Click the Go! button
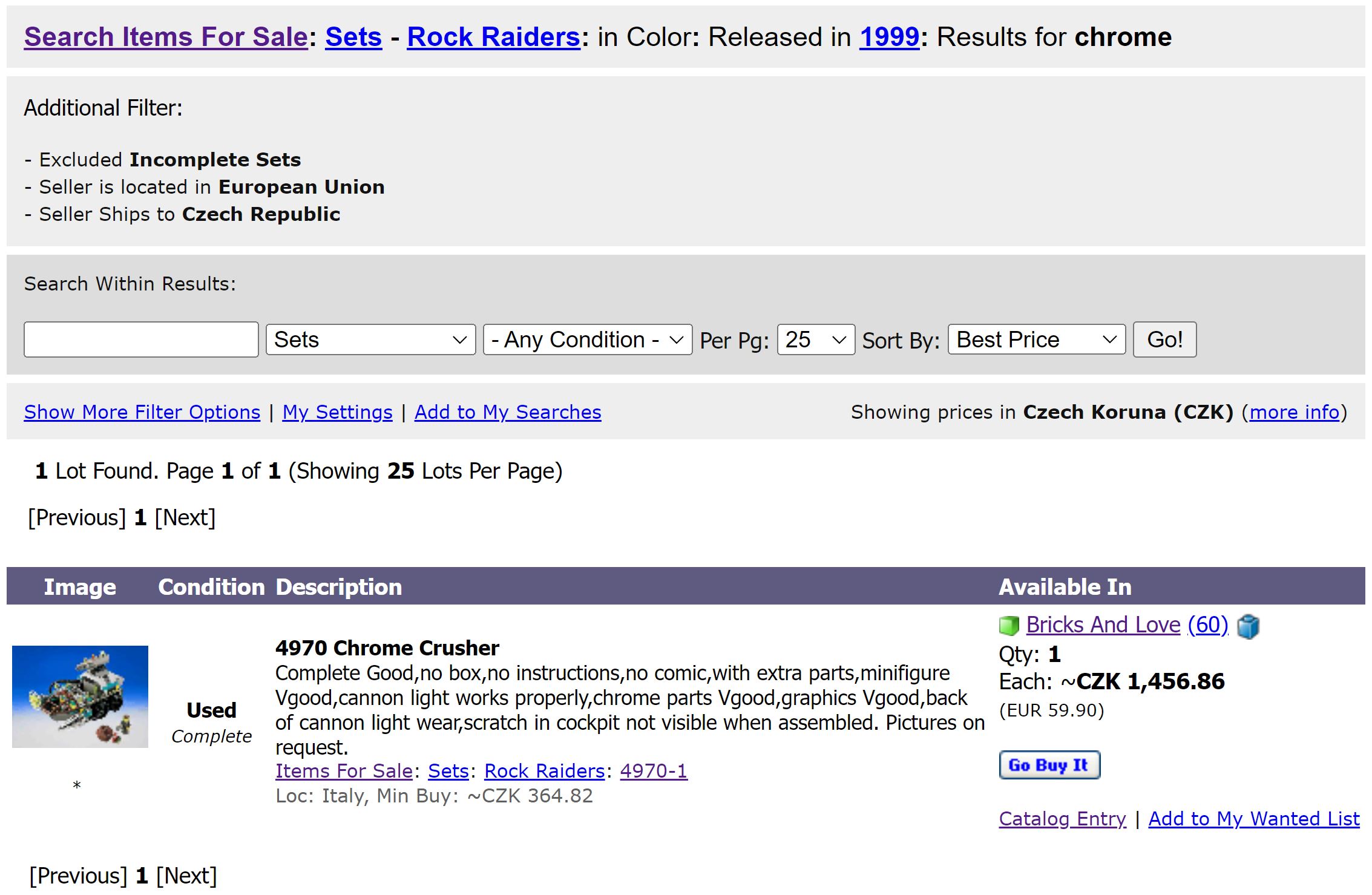Viewport: 1372px width, 895px height. (1164, 339)
